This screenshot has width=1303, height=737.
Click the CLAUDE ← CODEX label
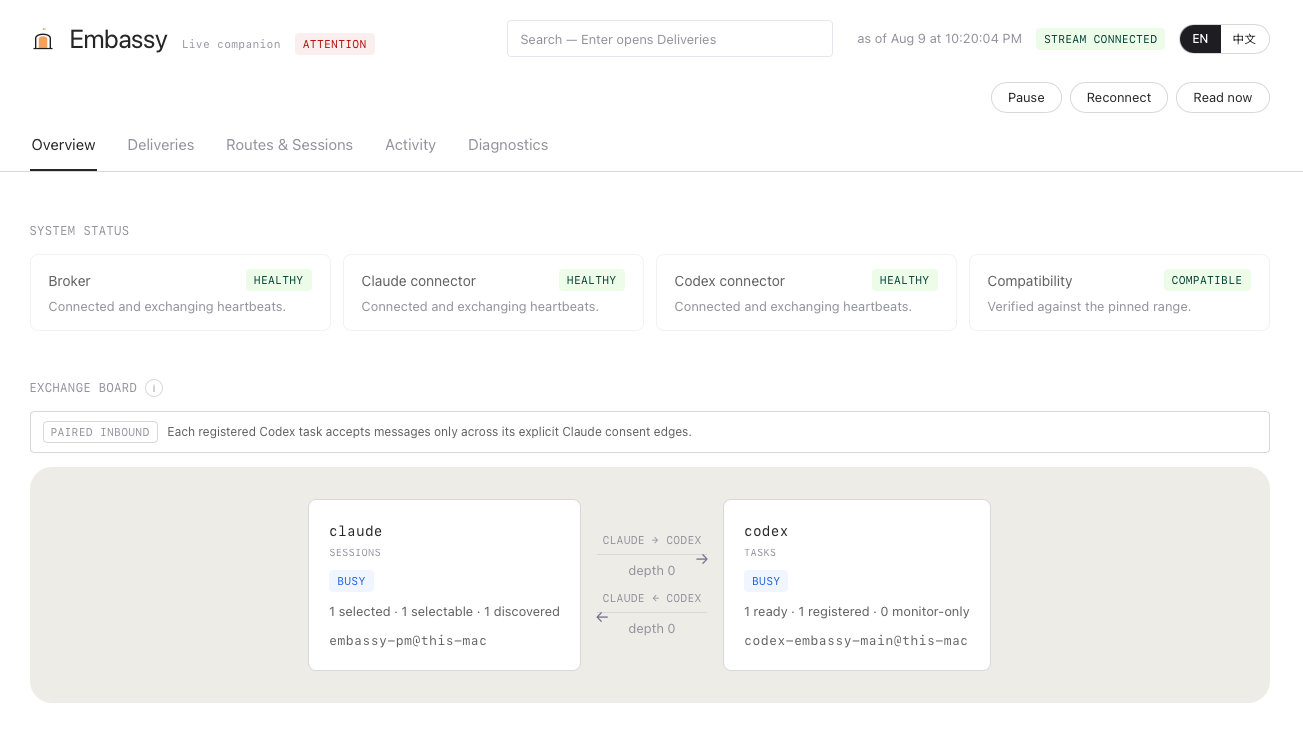pyautogui.click(x=652, y=598)
